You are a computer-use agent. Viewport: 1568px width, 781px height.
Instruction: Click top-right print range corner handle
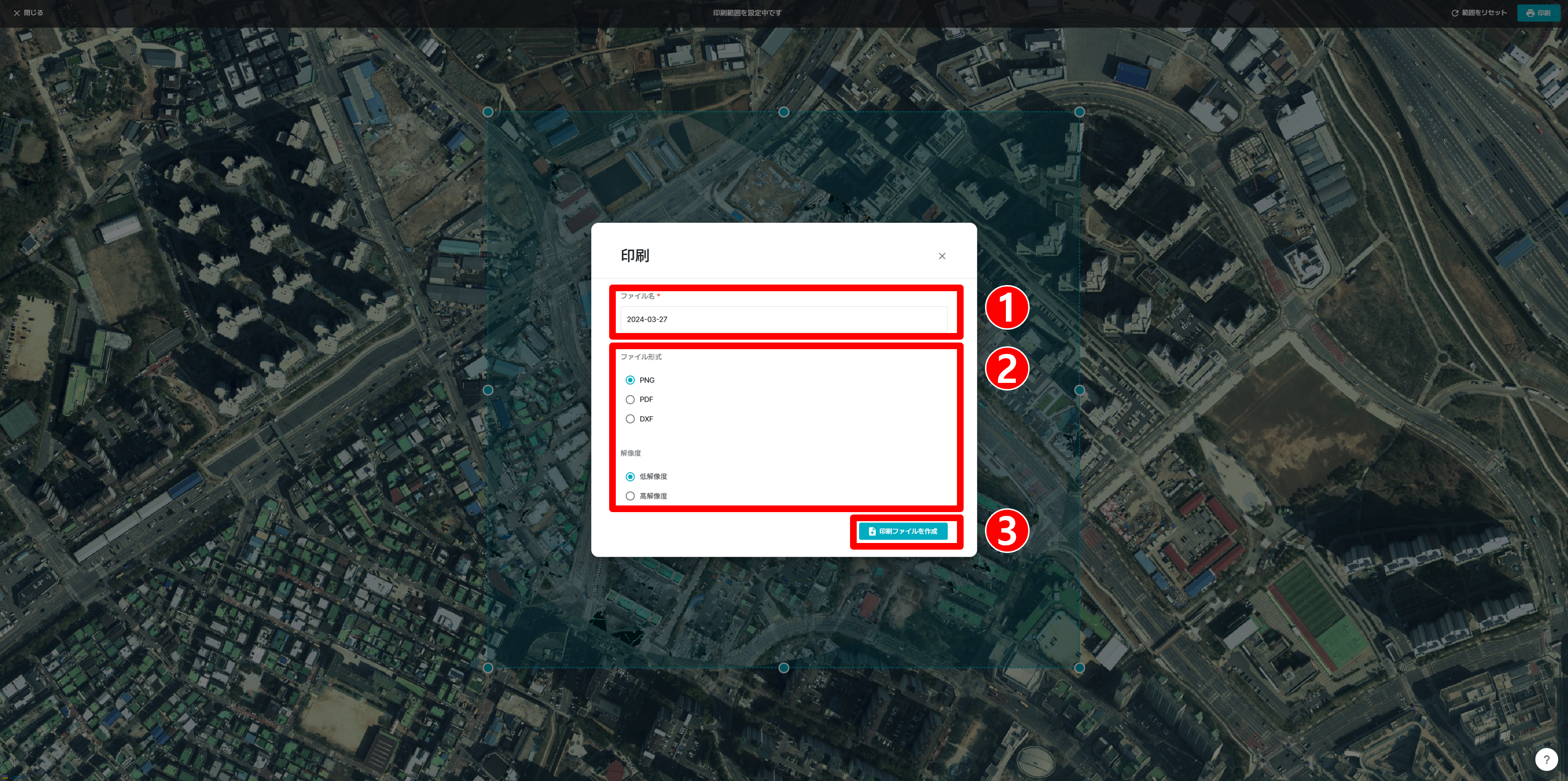point(1079,112)
